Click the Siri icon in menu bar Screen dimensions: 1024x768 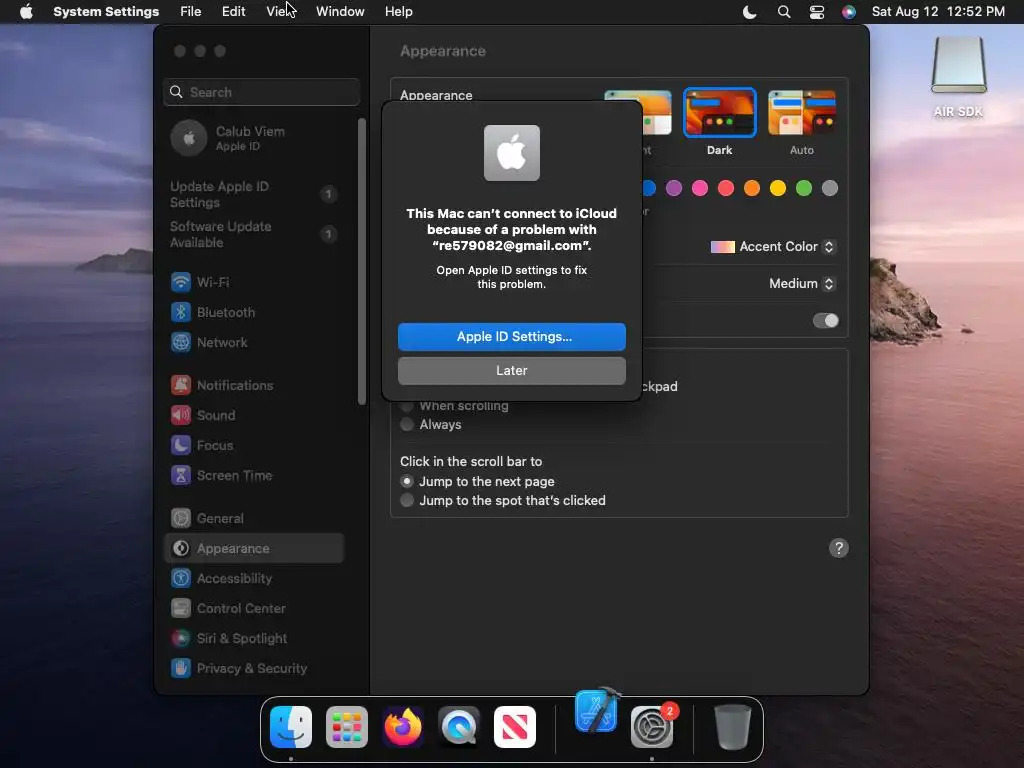click(848, 12)
